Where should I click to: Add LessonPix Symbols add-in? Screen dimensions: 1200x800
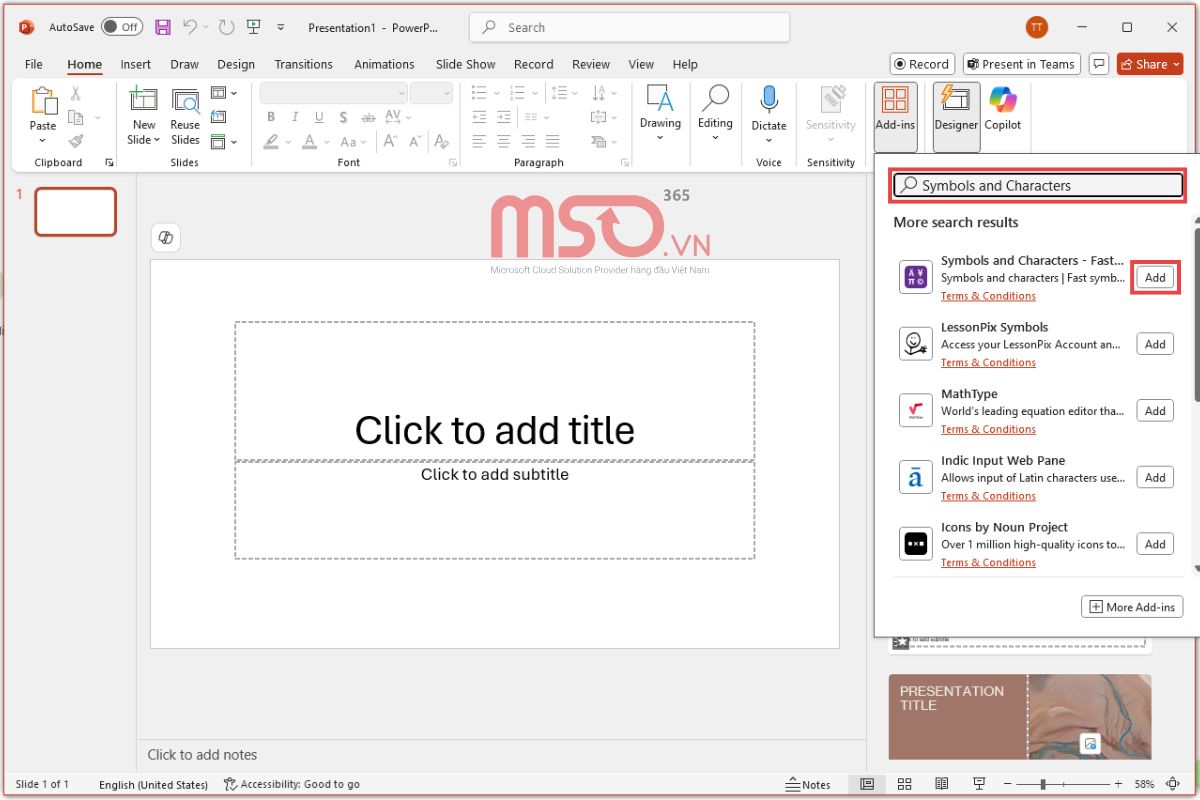pos(1155,344)
